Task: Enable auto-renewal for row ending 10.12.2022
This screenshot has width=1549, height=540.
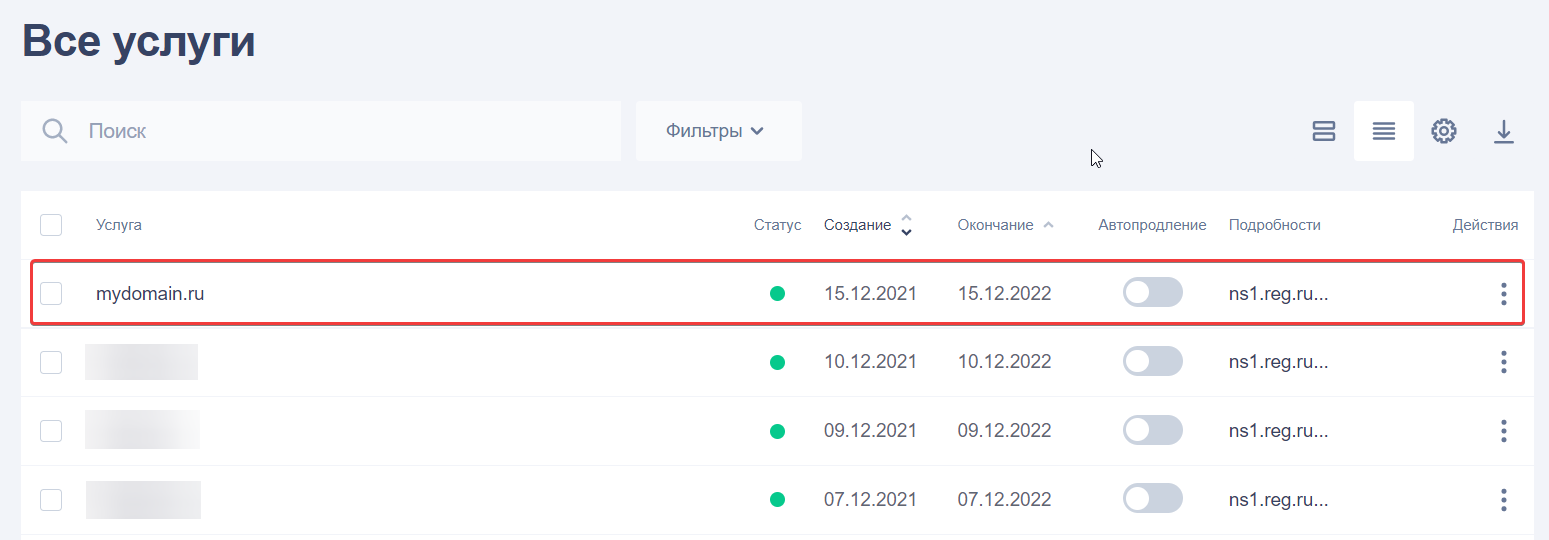Action: [1153, 361]
